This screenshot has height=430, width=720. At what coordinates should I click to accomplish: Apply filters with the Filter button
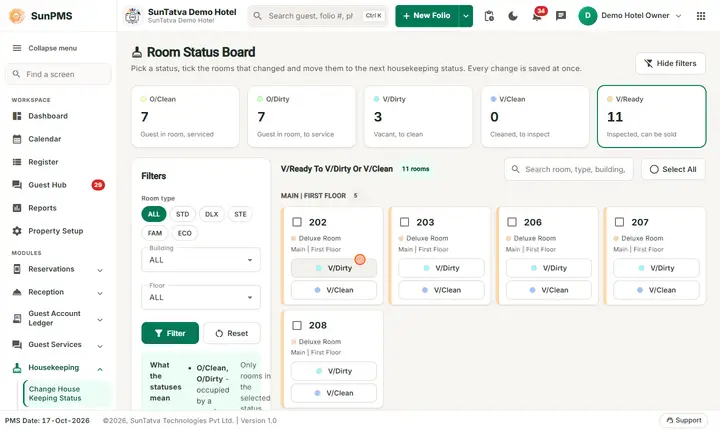(x=170, y=333)
